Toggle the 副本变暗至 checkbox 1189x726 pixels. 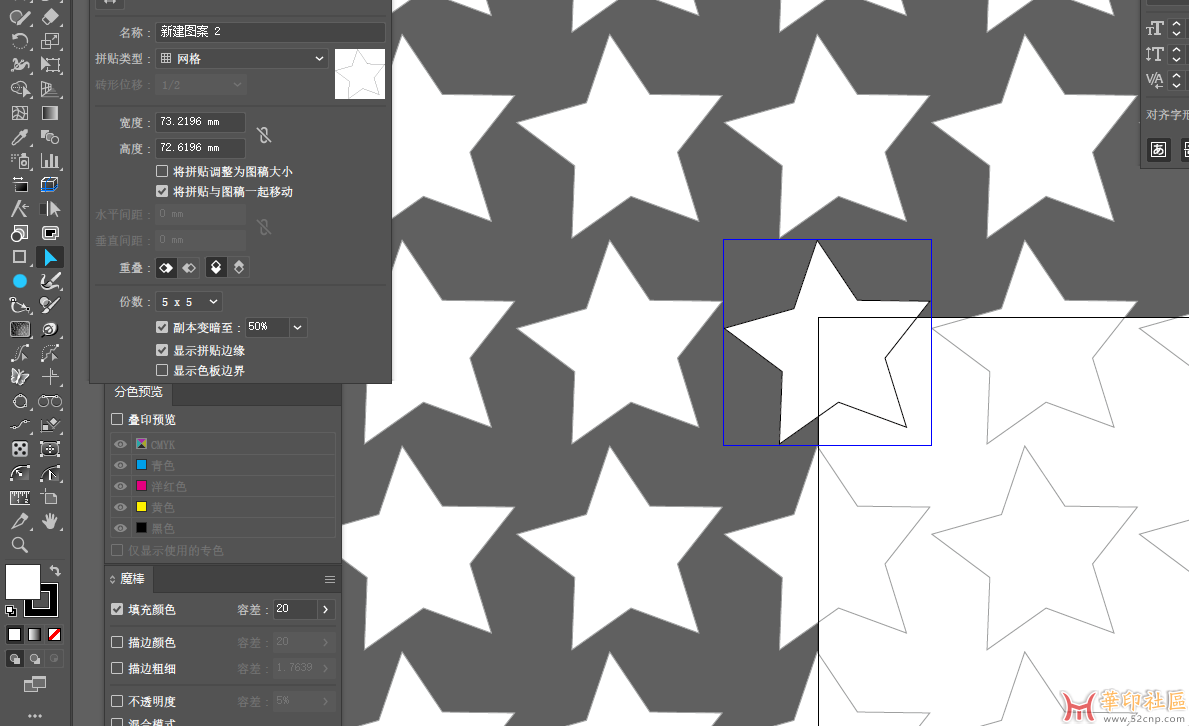pyautogui.click(x=162, y=327)
